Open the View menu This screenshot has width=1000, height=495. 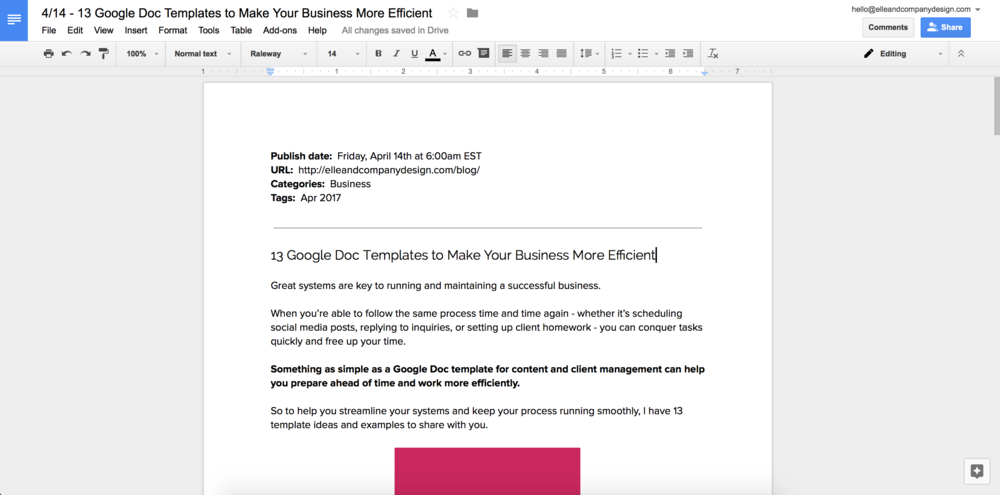pyautogui.click(x=103, y=30)
